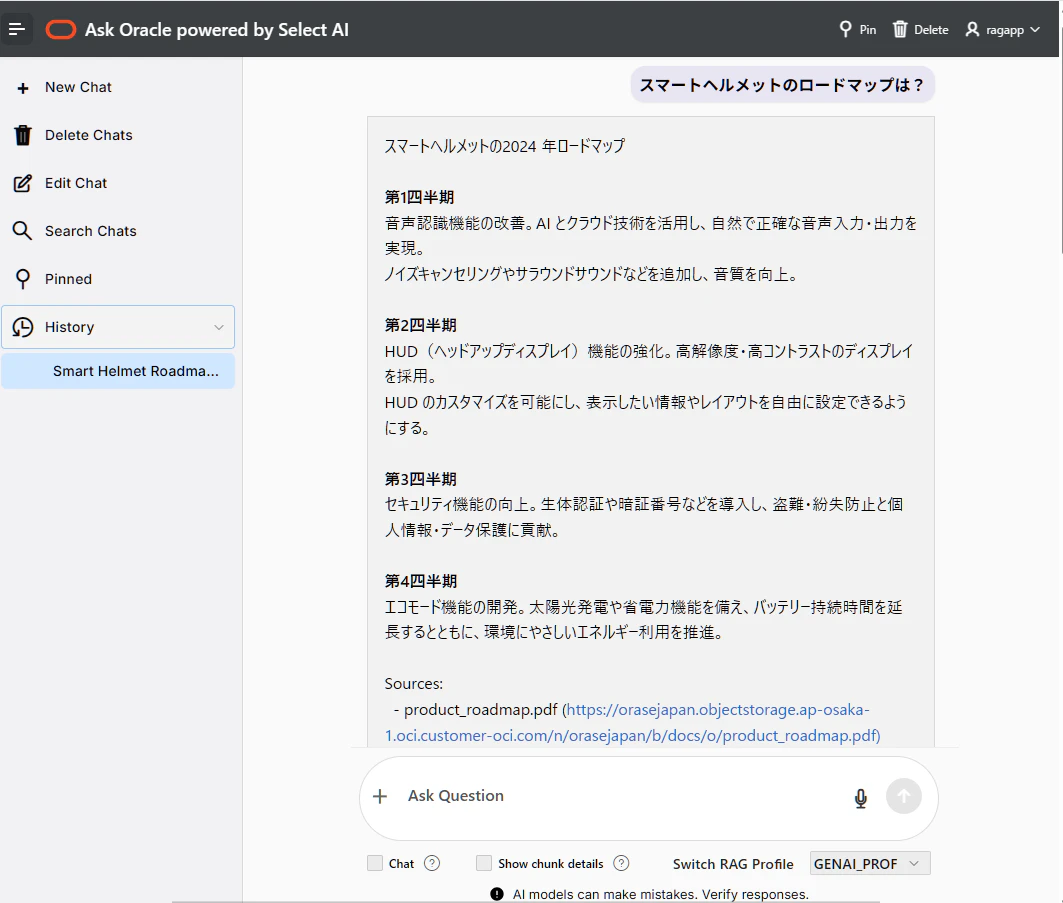
Task: Click the plus attach icon in question box
Action: tap(380, 797)
